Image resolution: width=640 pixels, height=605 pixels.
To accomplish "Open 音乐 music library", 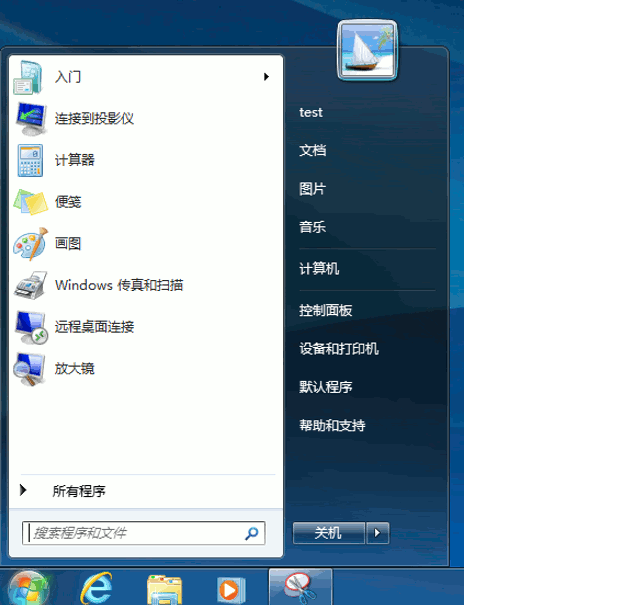I will (312, 227).
